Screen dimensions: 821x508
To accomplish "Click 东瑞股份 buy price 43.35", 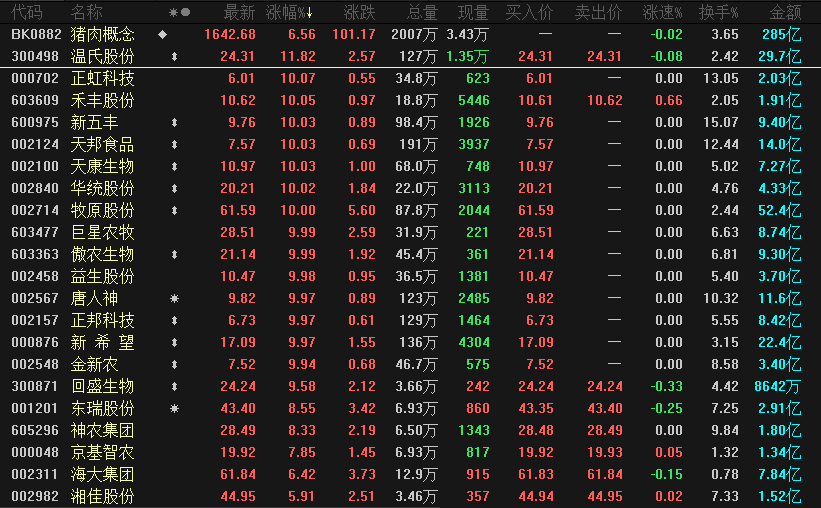I will click(536, 408).
